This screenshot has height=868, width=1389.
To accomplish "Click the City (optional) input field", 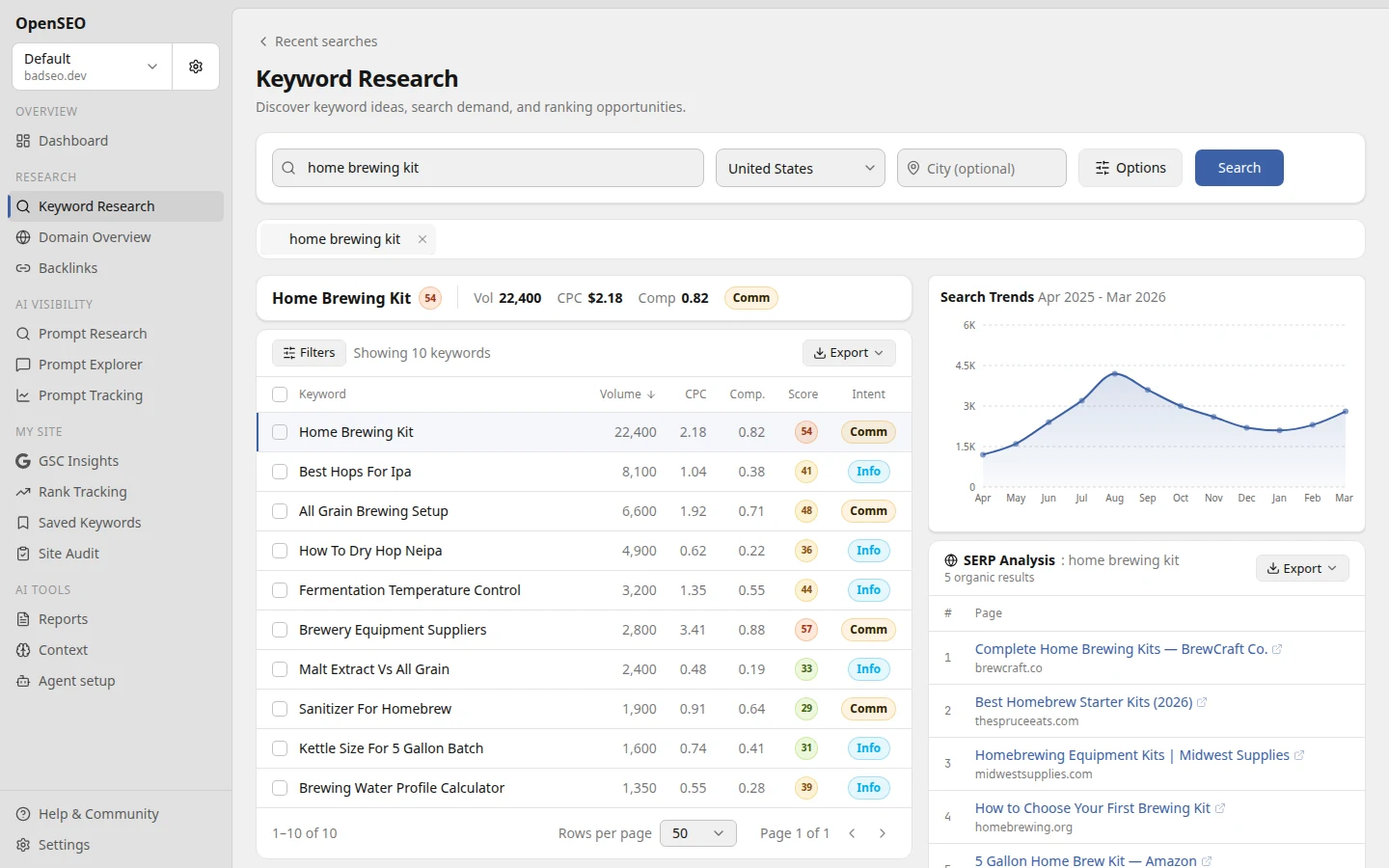I will pyautogui.click(x=982, y=168).
